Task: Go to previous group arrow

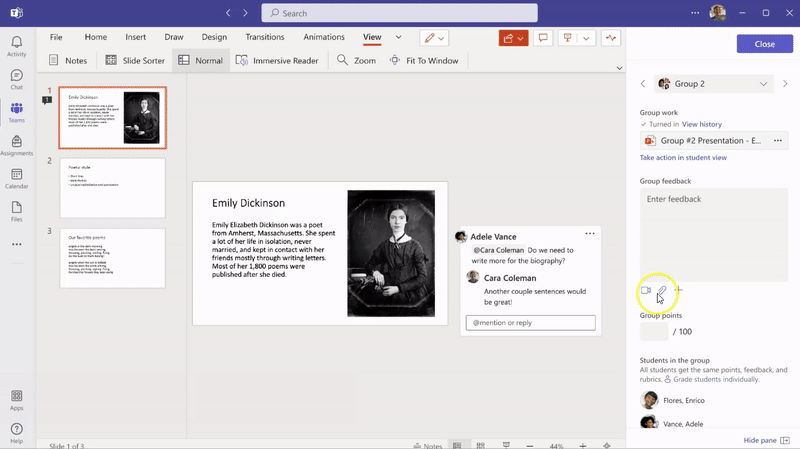Action: pyautogui.click(x=643, y=84)
